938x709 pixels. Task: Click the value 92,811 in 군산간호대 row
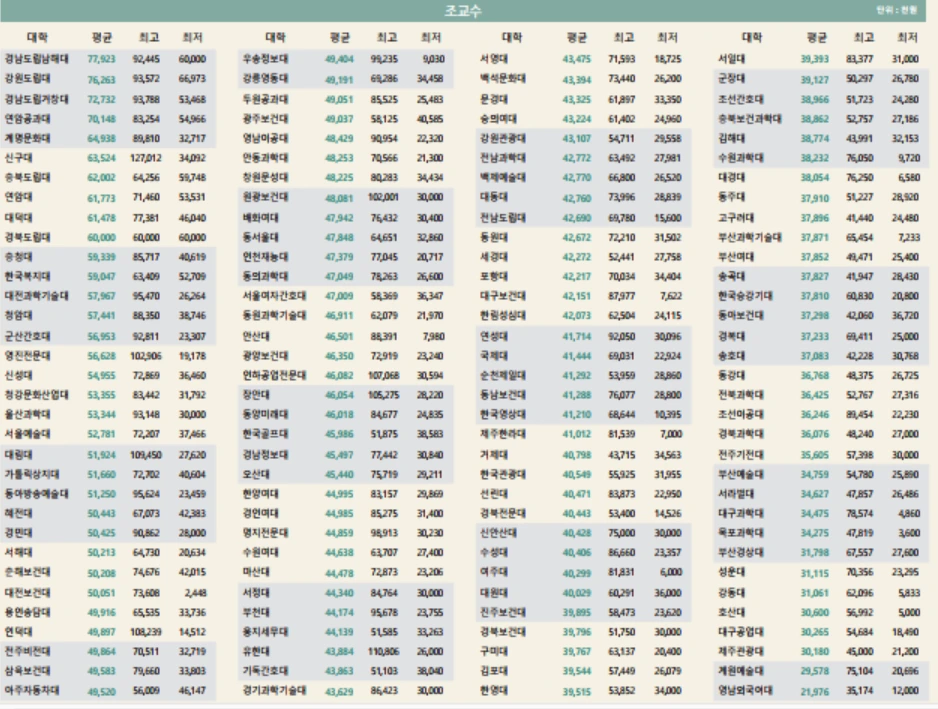tap(146, 337)
